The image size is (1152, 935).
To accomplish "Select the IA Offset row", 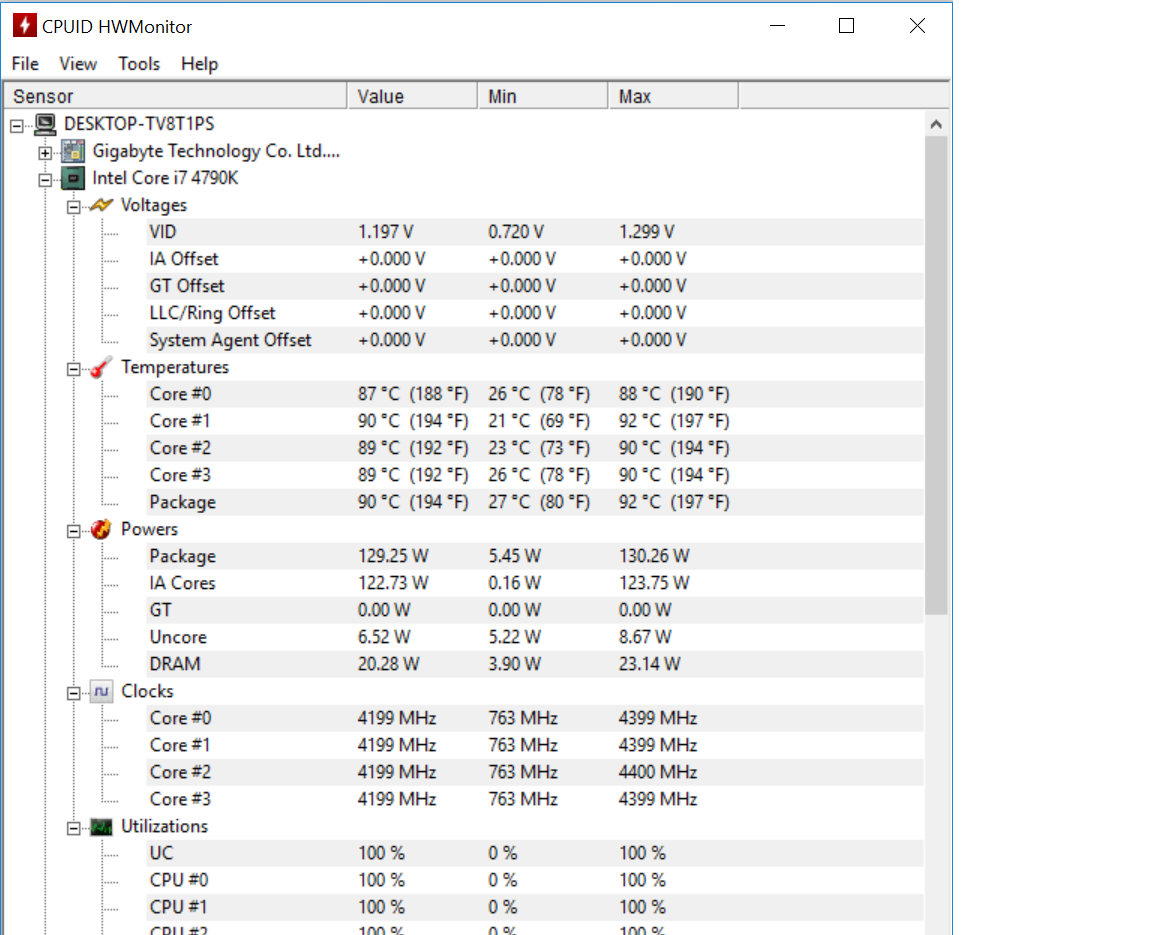I will (535, 259).
